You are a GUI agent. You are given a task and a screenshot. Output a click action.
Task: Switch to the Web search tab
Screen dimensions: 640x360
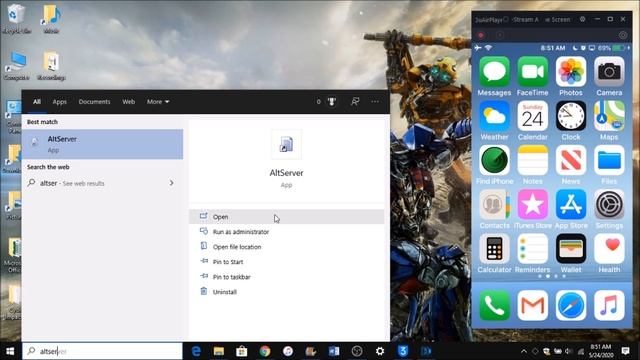[x=129, y=102]
